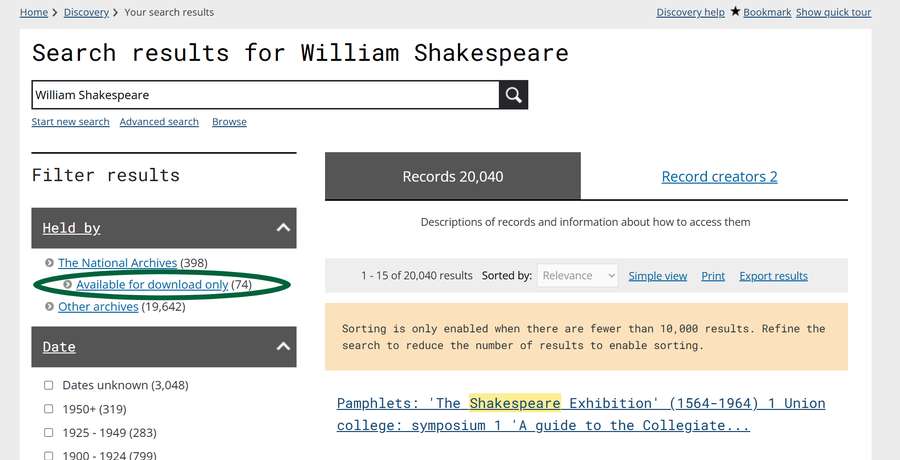The image size is (900, 460).
Task: Click the bullet arrow beside Other archives
Action: [x=49, y=307]
